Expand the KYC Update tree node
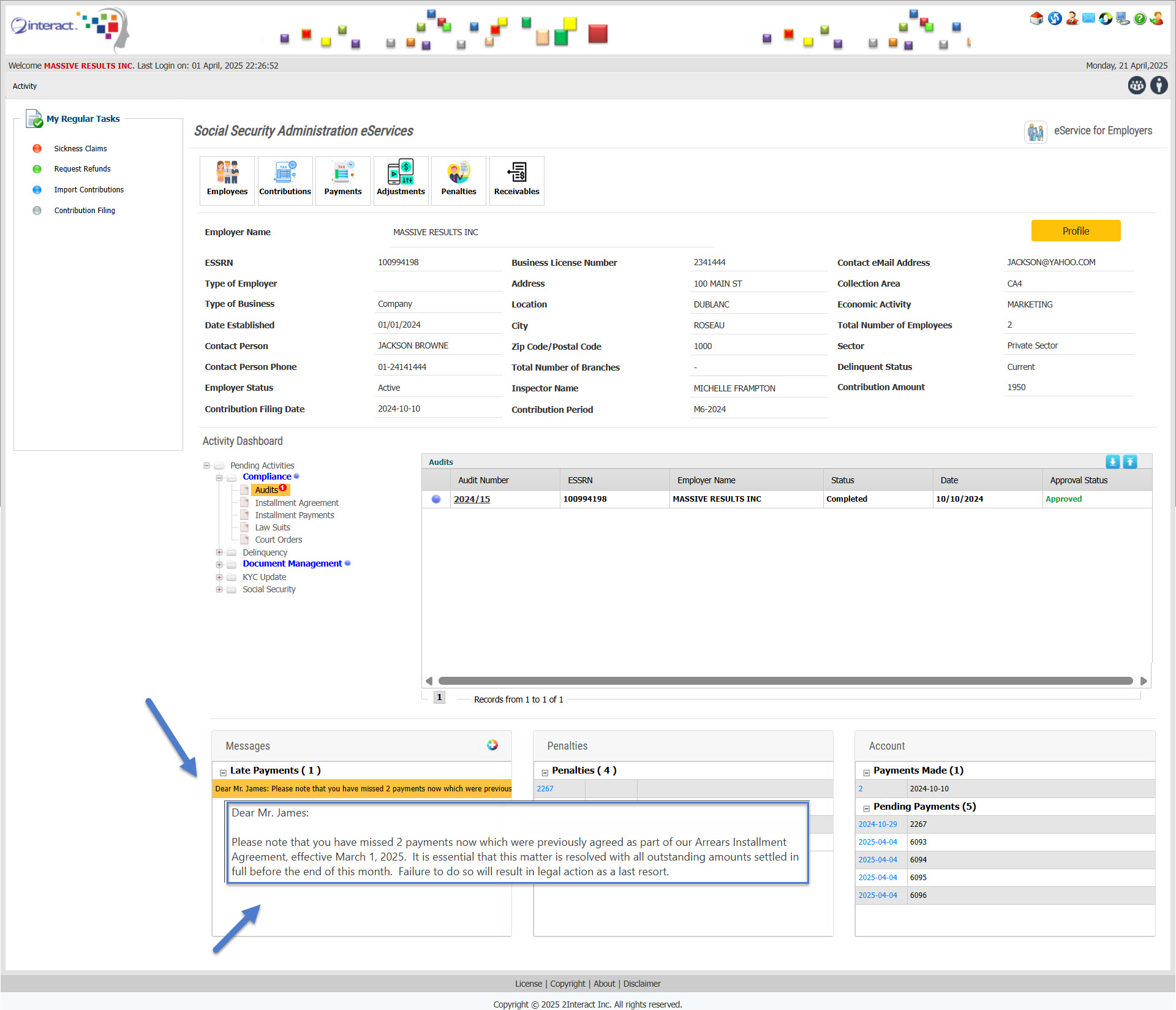The width and height of the screenshot is (1176, 1010). tap(219, 577)
